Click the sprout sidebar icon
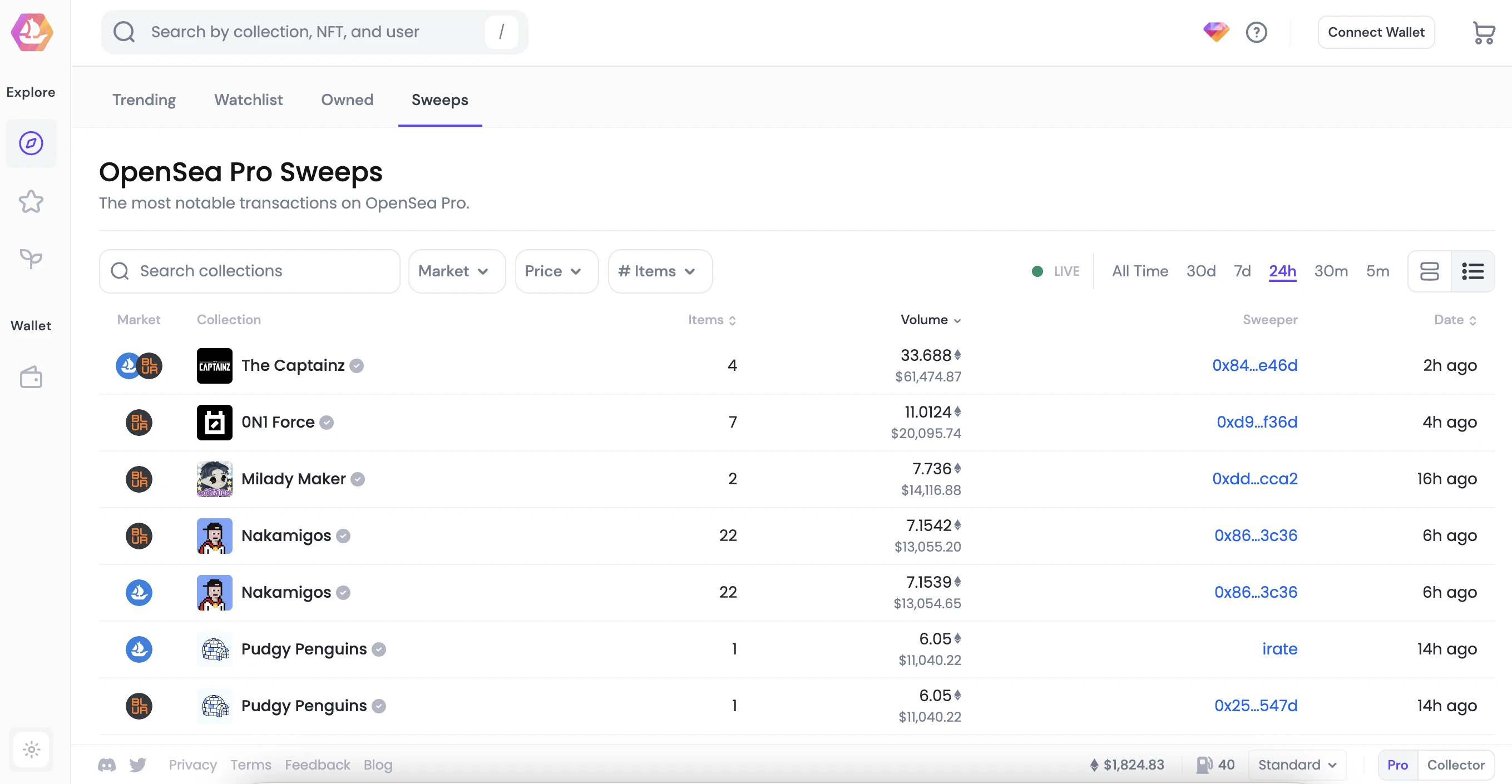 (31, 258)
